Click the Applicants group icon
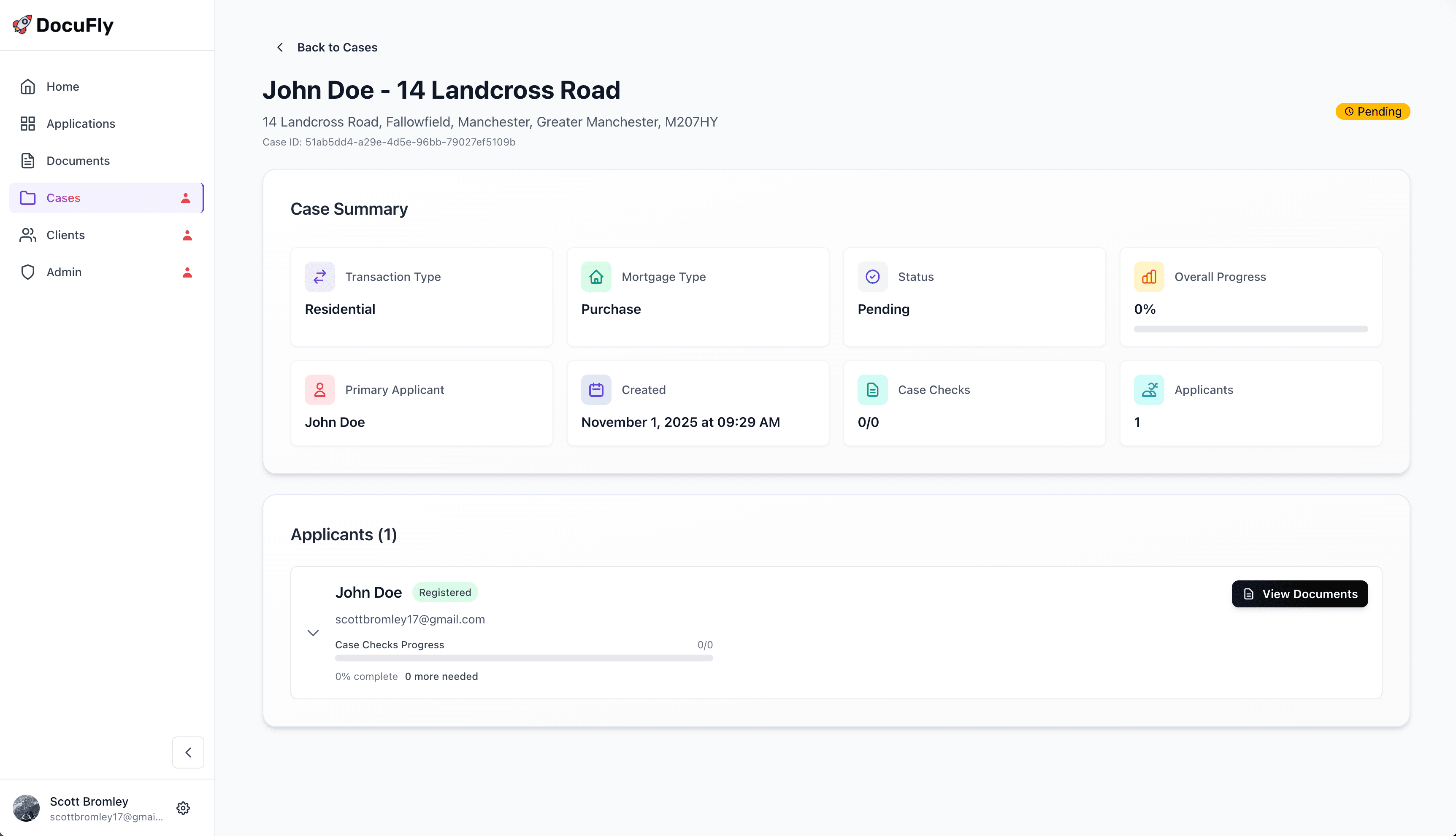1456x836 pixels. pos(1149,390)
